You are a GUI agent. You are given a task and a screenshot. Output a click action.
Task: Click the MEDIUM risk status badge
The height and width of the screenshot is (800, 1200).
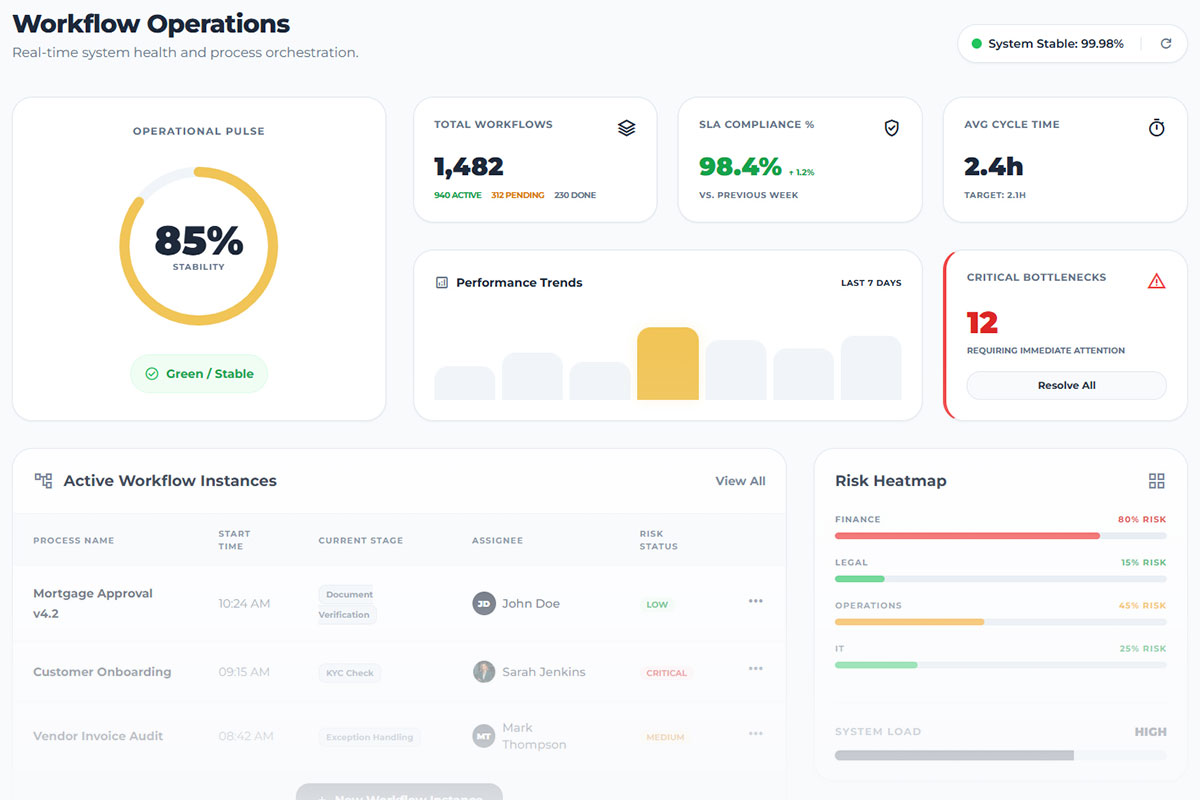[666, 737]
